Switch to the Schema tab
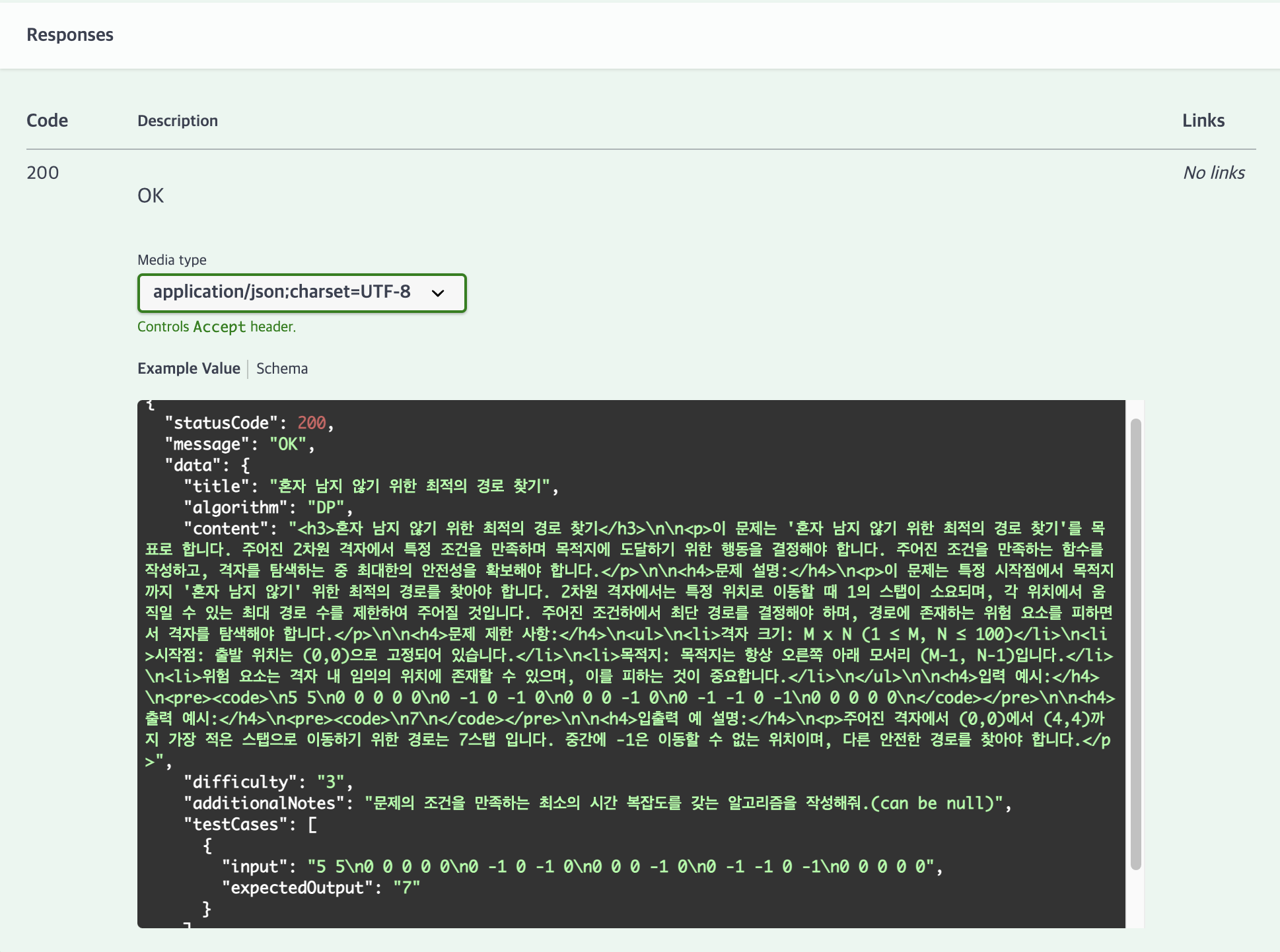 click(x=282, y=368)
